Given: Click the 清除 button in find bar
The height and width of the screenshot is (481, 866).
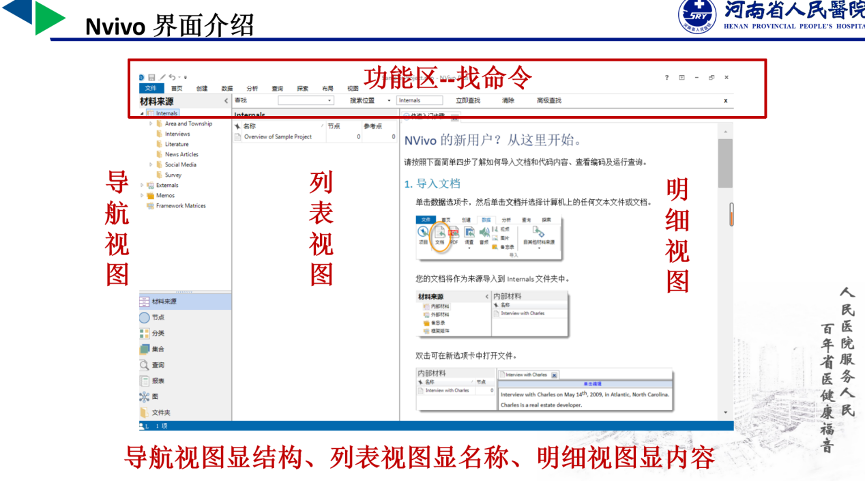Looking at the screenshot, I should [x=508, y=101].
